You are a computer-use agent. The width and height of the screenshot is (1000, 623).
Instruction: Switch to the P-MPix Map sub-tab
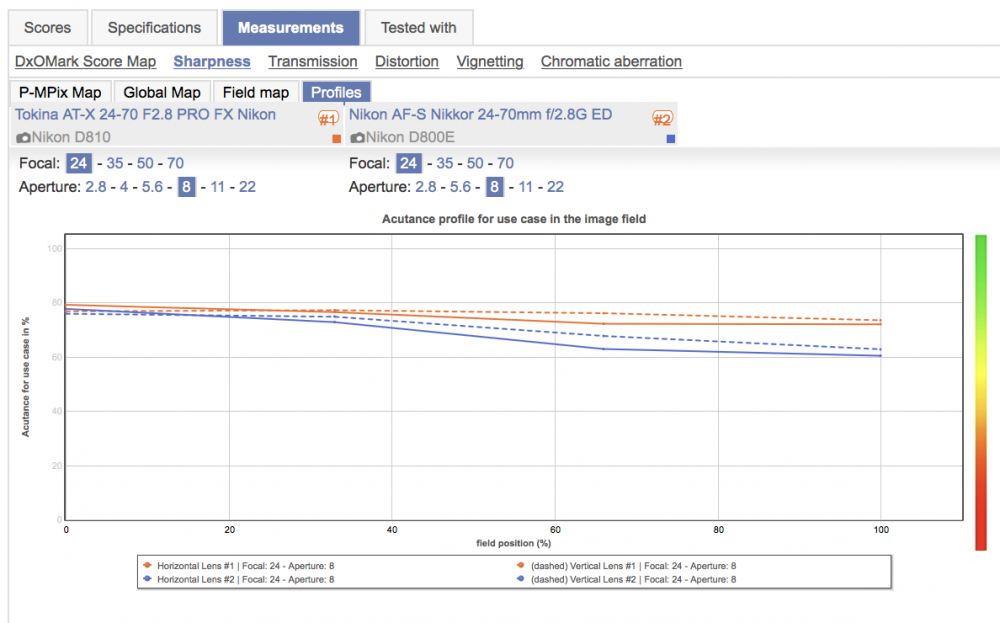61,92
